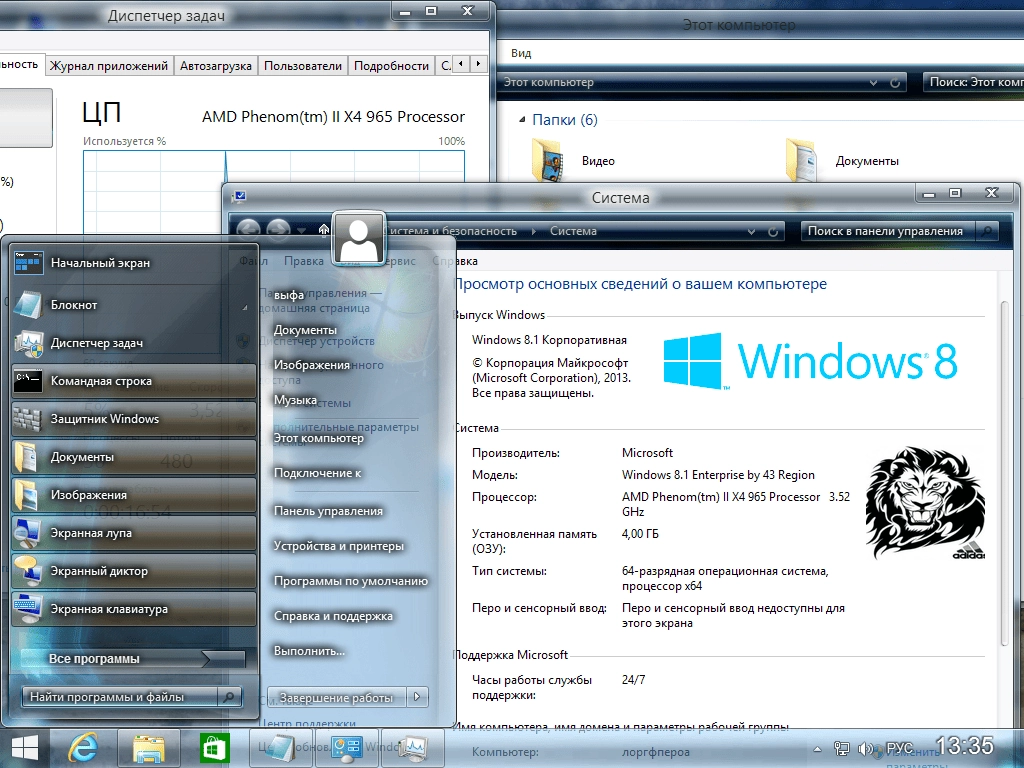Open Музыка from start menu
The image size is (1024, 768).
click(295, 400)
